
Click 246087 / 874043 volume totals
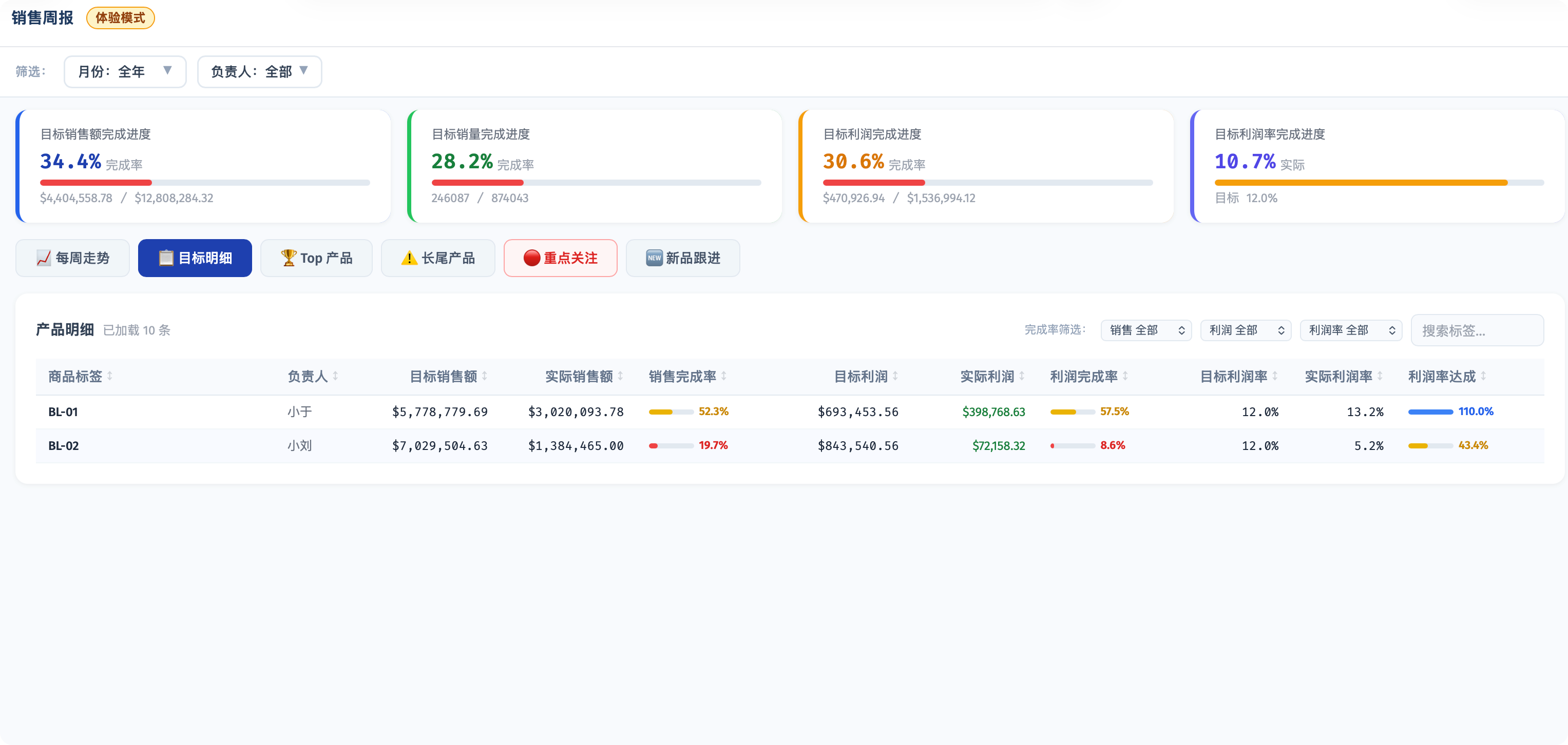[480, 198]
